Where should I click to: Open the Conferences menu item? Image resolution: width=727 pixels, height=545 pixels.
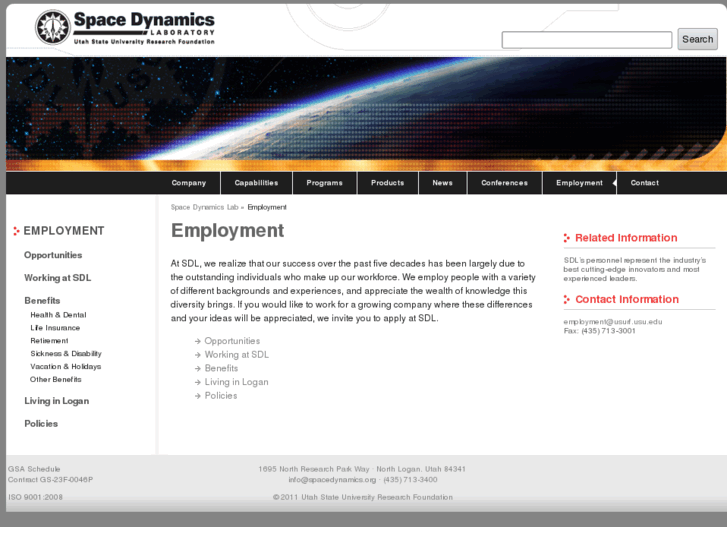(x=504, y=183)
